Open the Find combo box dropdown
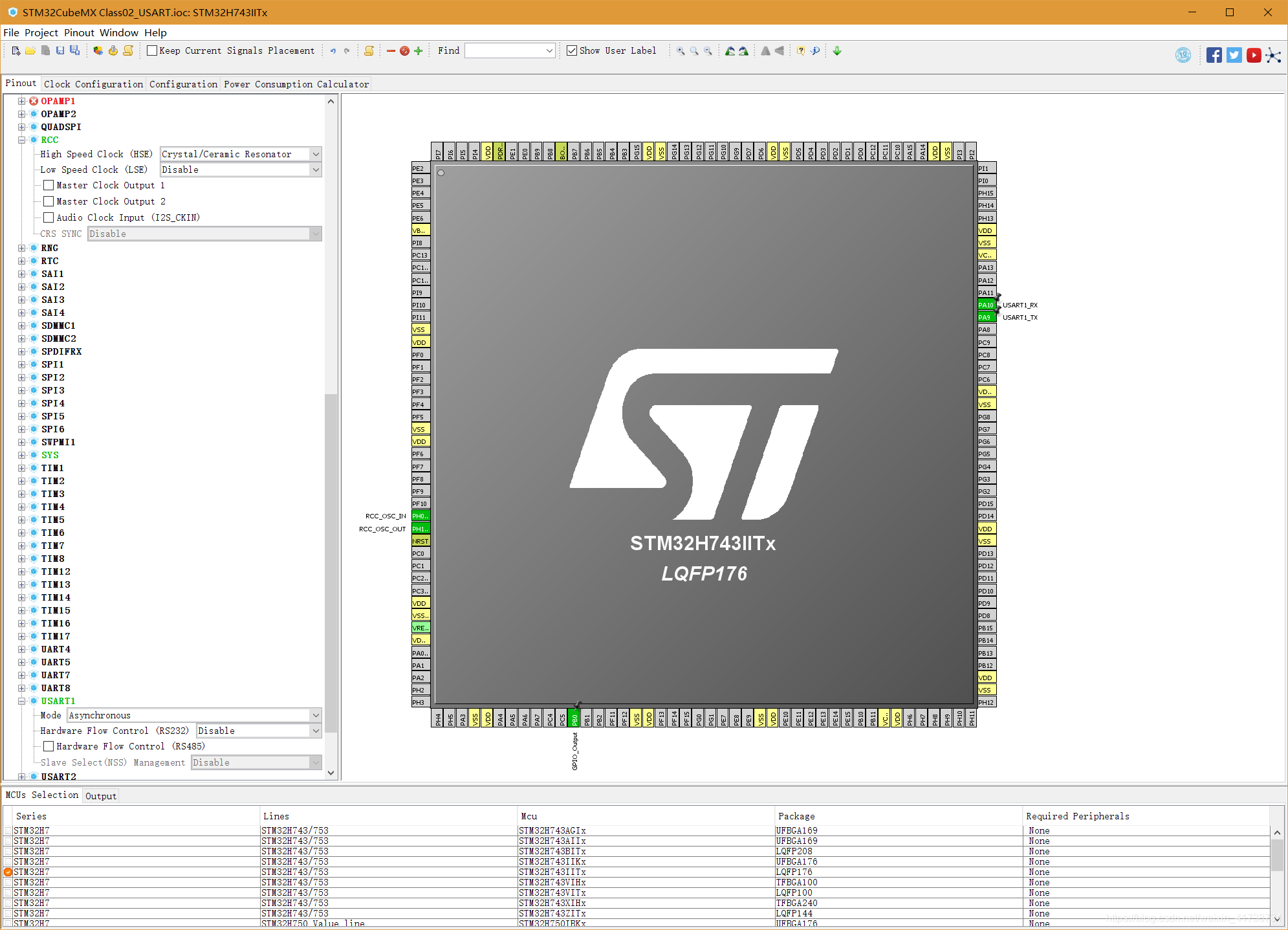 (549, 50)
